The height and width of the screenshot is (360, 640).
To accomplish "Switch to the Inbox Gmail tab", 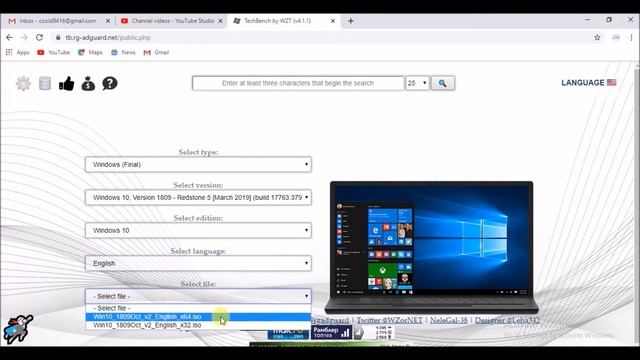I will click(x=57, y=21).
